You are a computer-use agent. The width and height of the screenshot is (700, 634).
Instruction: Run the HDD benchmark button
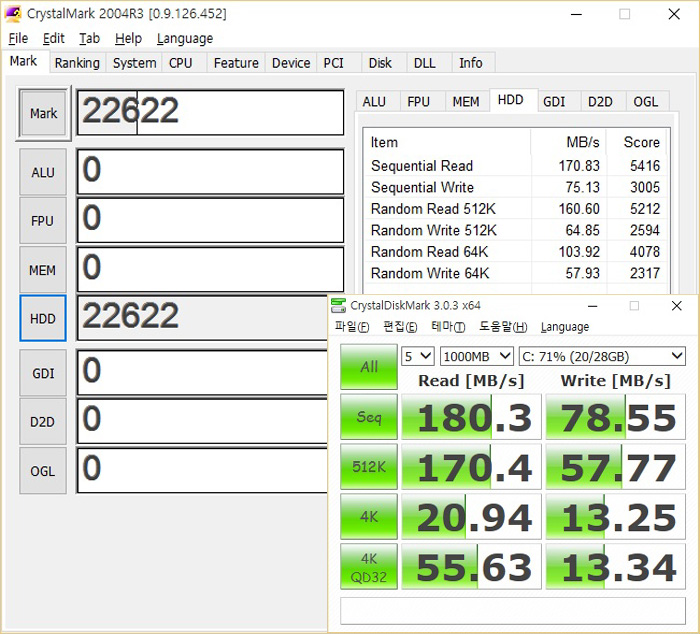[x=43, y=318]
